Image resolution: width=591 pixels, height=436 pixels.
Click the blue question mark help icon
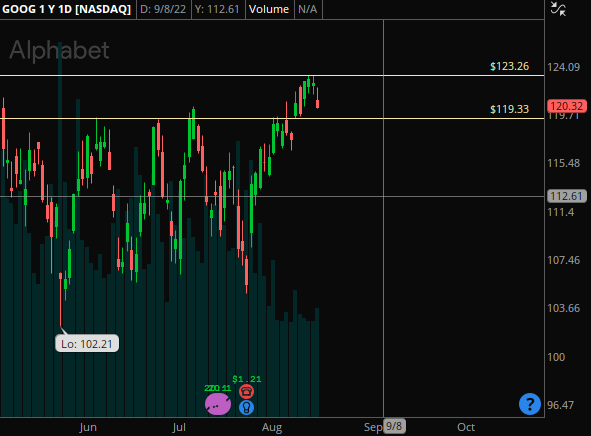tap(530, 404)
